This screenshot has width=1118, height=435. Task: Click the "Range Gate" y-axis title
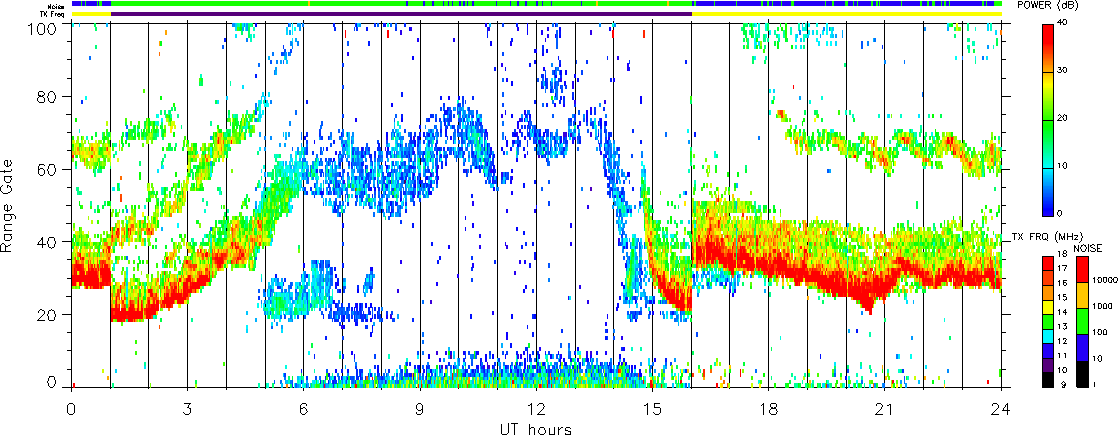pos(8,206)
